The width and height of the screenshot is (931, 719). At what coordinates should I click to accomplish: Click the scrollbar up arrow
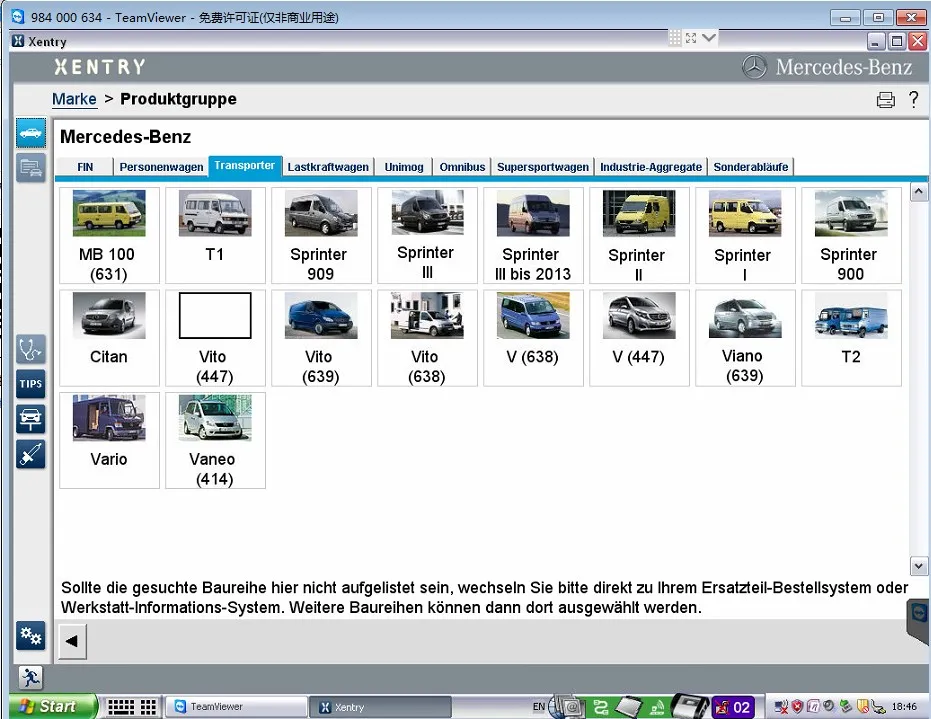919,192
